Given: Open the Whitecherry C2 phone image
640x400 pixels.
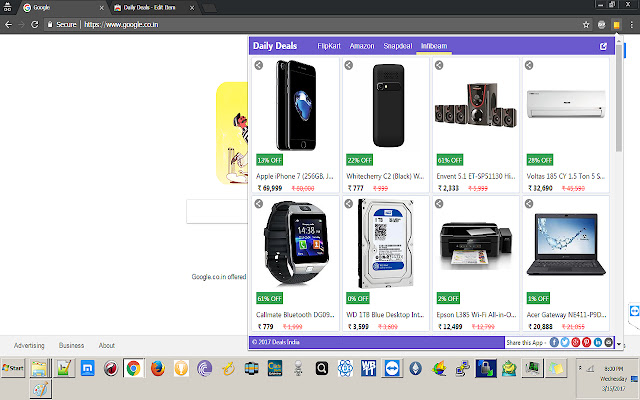Looking at the screenshot, I should click(x=388, y=106).
